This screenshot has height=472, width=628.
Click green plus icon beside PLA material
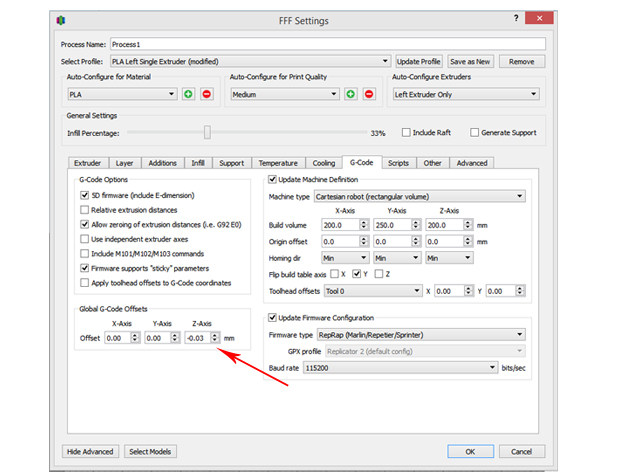(x=188, y=94)
